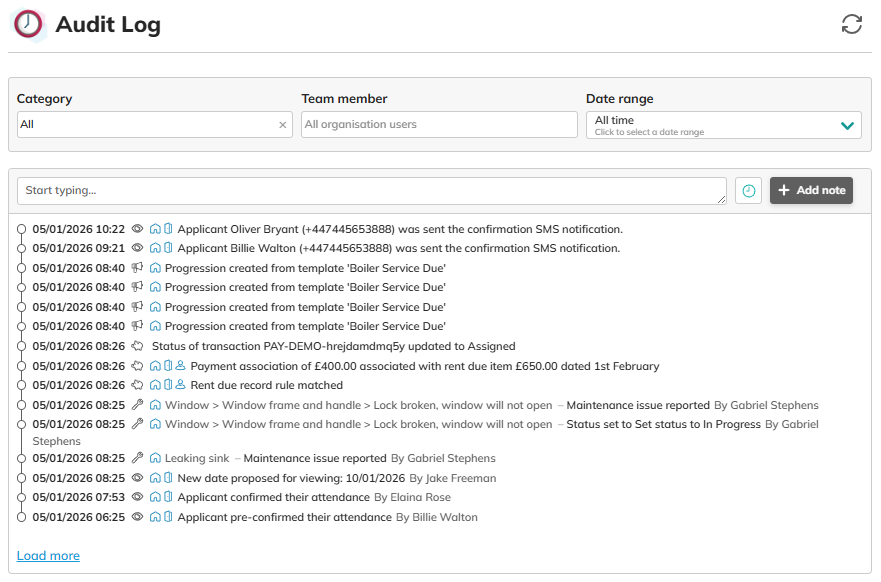Click the Load more link
Screen dimensions: 881x582
48,556
